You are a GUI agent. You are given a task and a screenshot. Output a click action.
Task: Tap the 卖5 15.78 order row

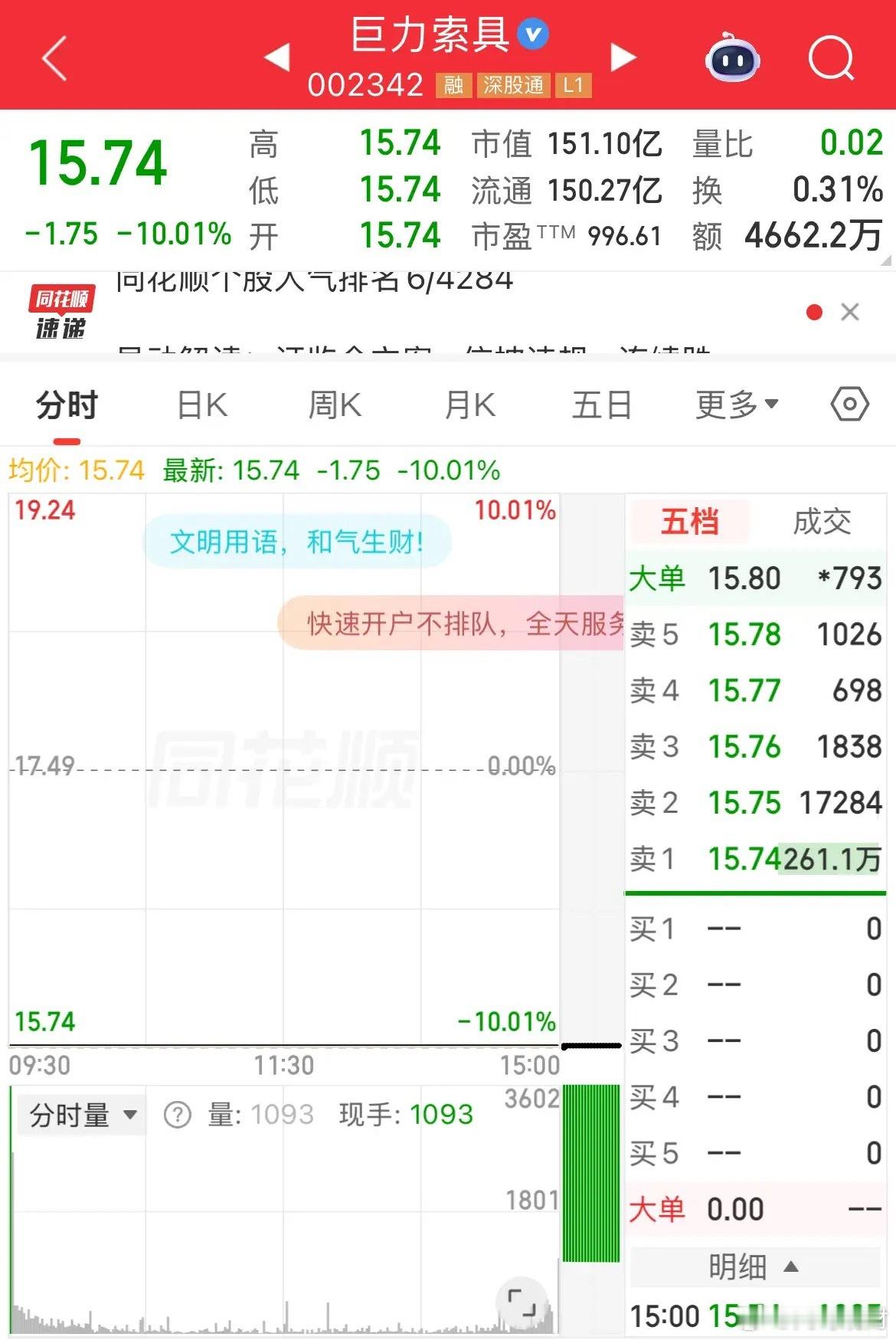755,634
